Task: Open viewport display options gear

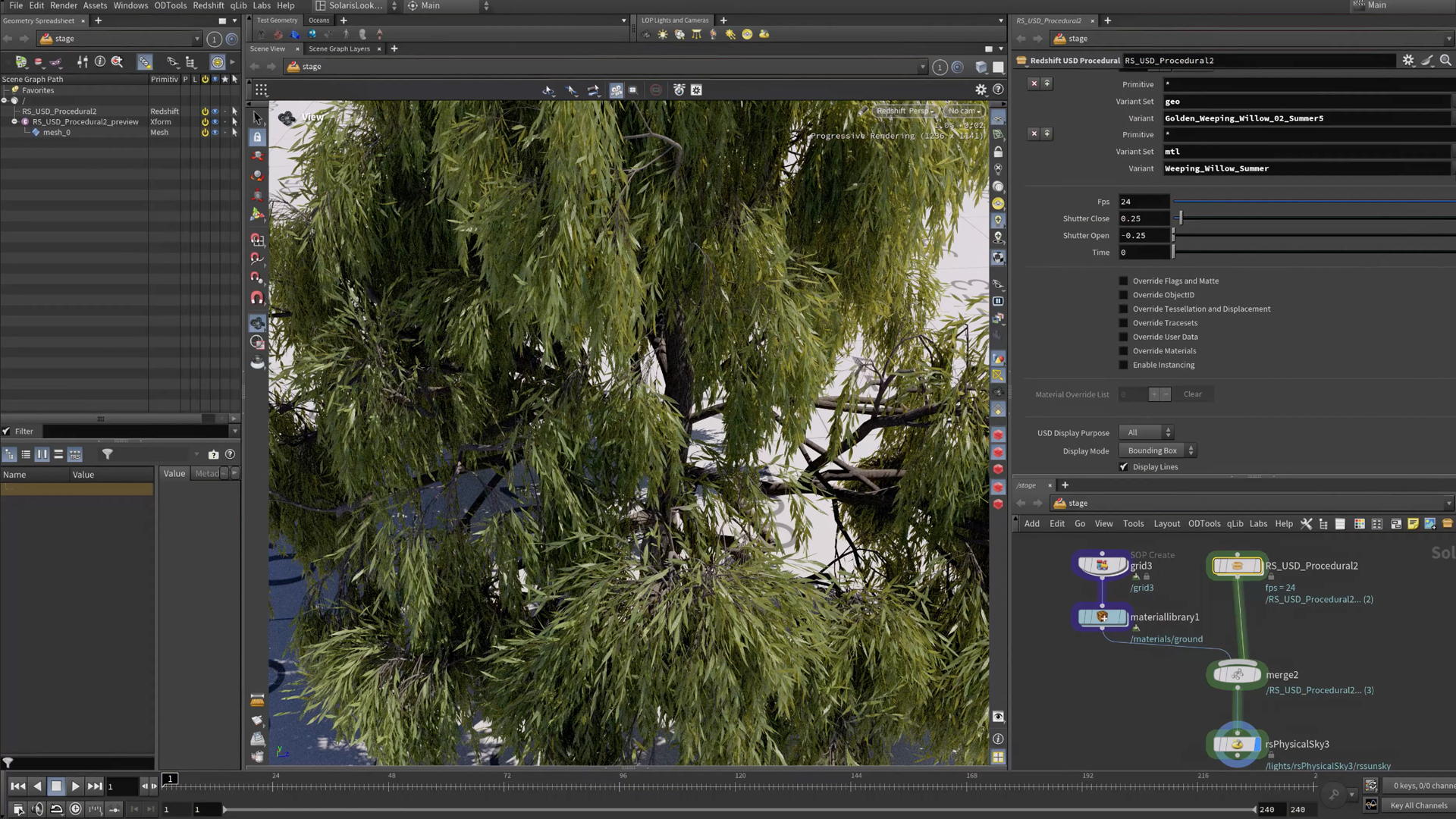Action: [x=981, y=89]
